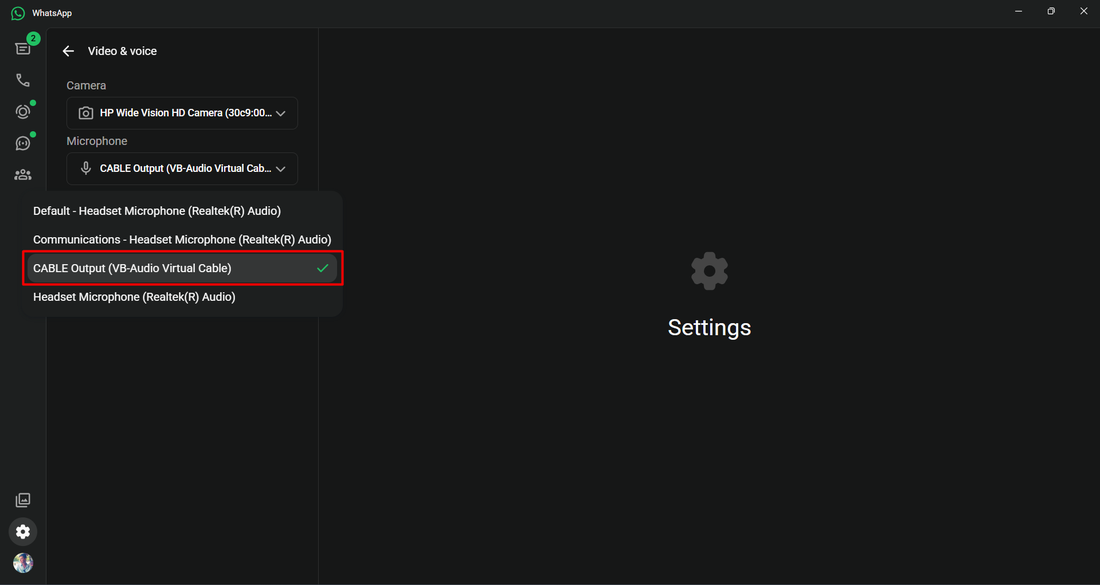Click the WhatsApp logo in the title bar
The image size is (1100, 585).
point(18,13)
